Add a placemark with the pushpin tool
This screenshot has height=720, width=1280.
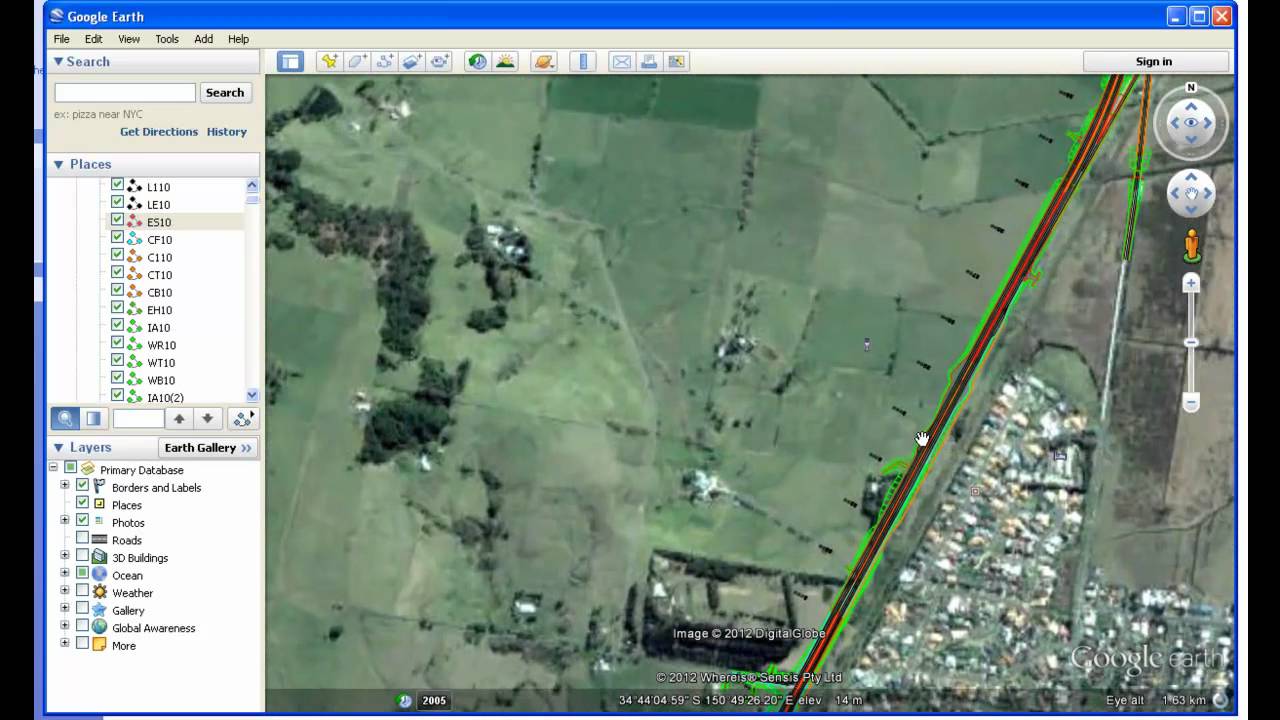pyautogui.click(x=329, y=62)
